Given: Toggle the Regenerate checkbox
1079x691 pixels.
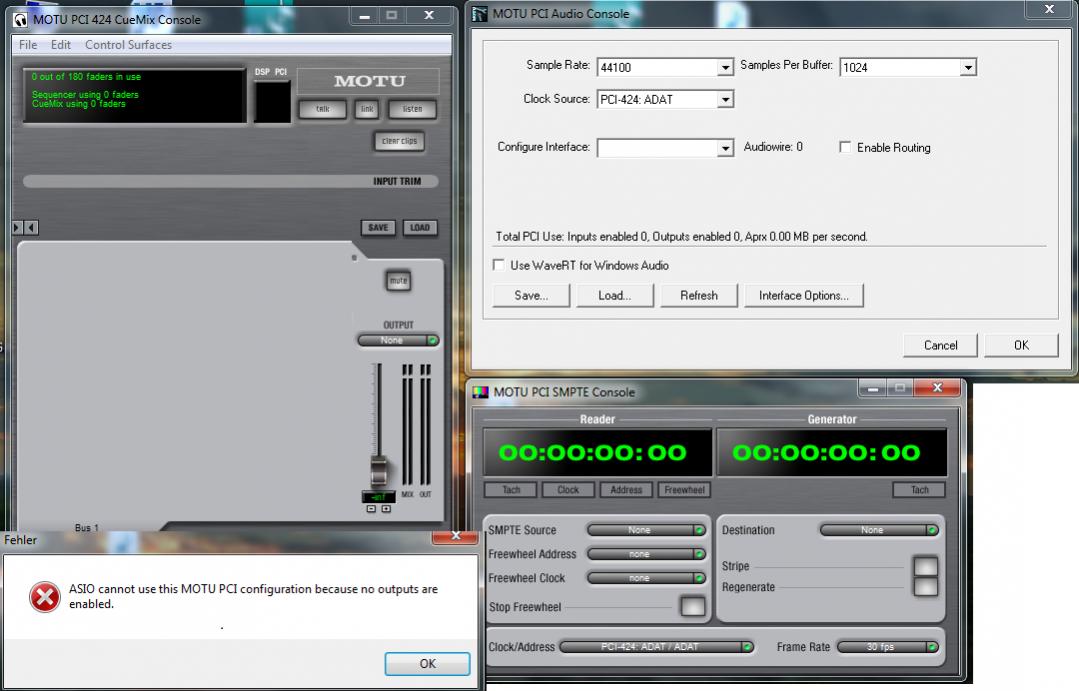Looking at the screenshot, I should point(926,587).
